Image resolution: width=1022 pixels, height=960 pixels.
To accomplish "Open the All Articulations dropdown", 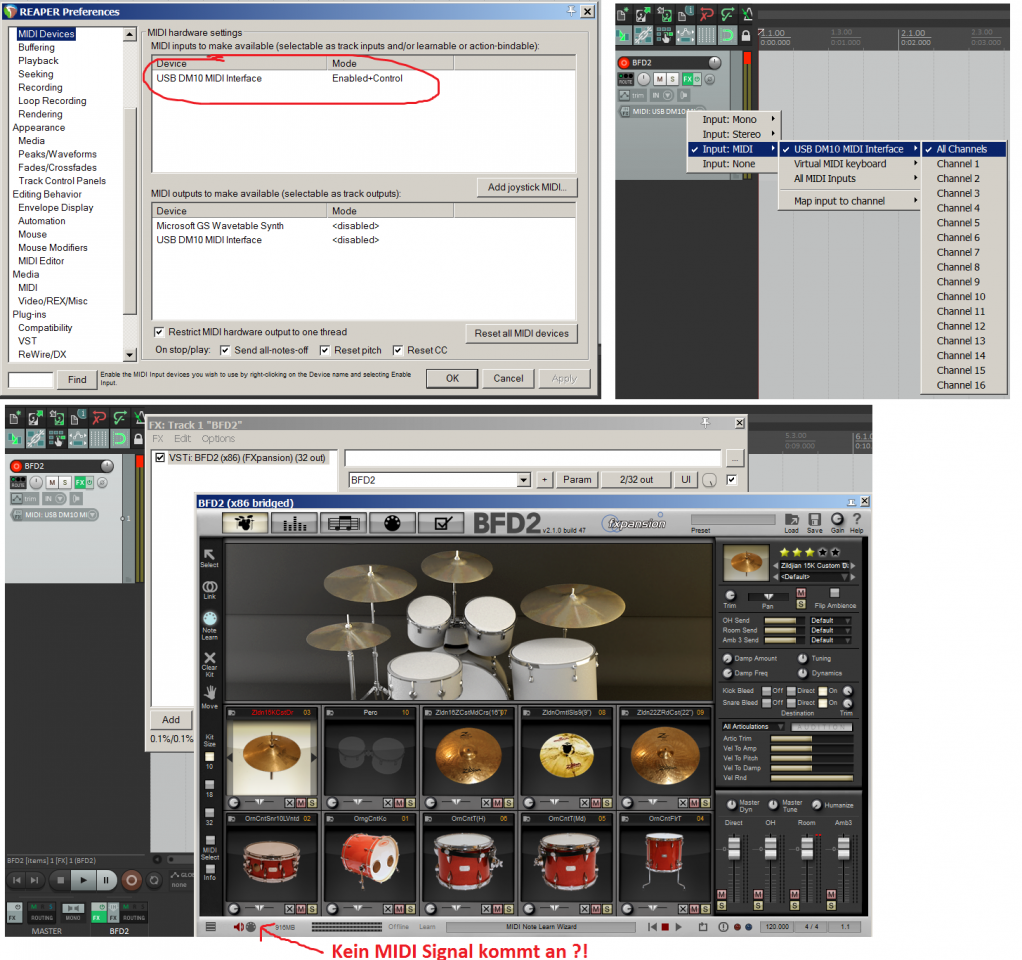I will 753,726.
